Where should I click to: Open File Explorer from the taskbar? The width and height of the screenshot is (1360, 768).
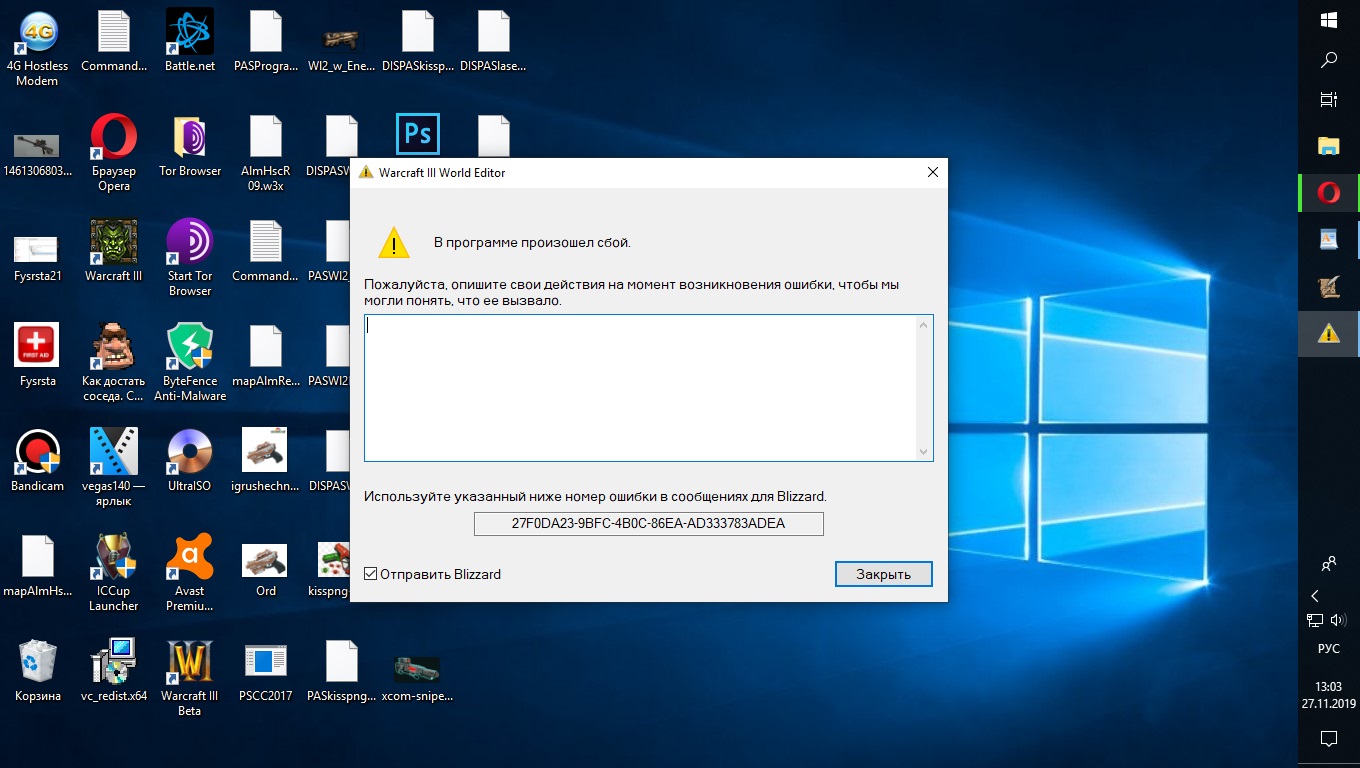[x=1329, y=146]
